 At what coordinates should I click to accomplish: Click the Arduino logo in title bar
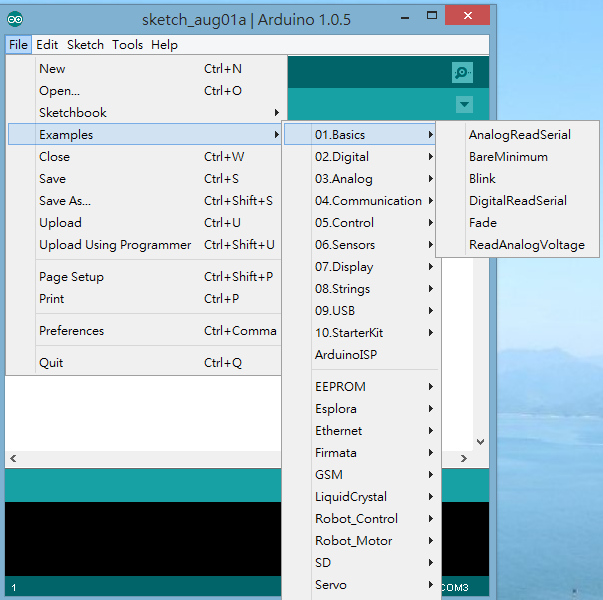pos(15,19)
